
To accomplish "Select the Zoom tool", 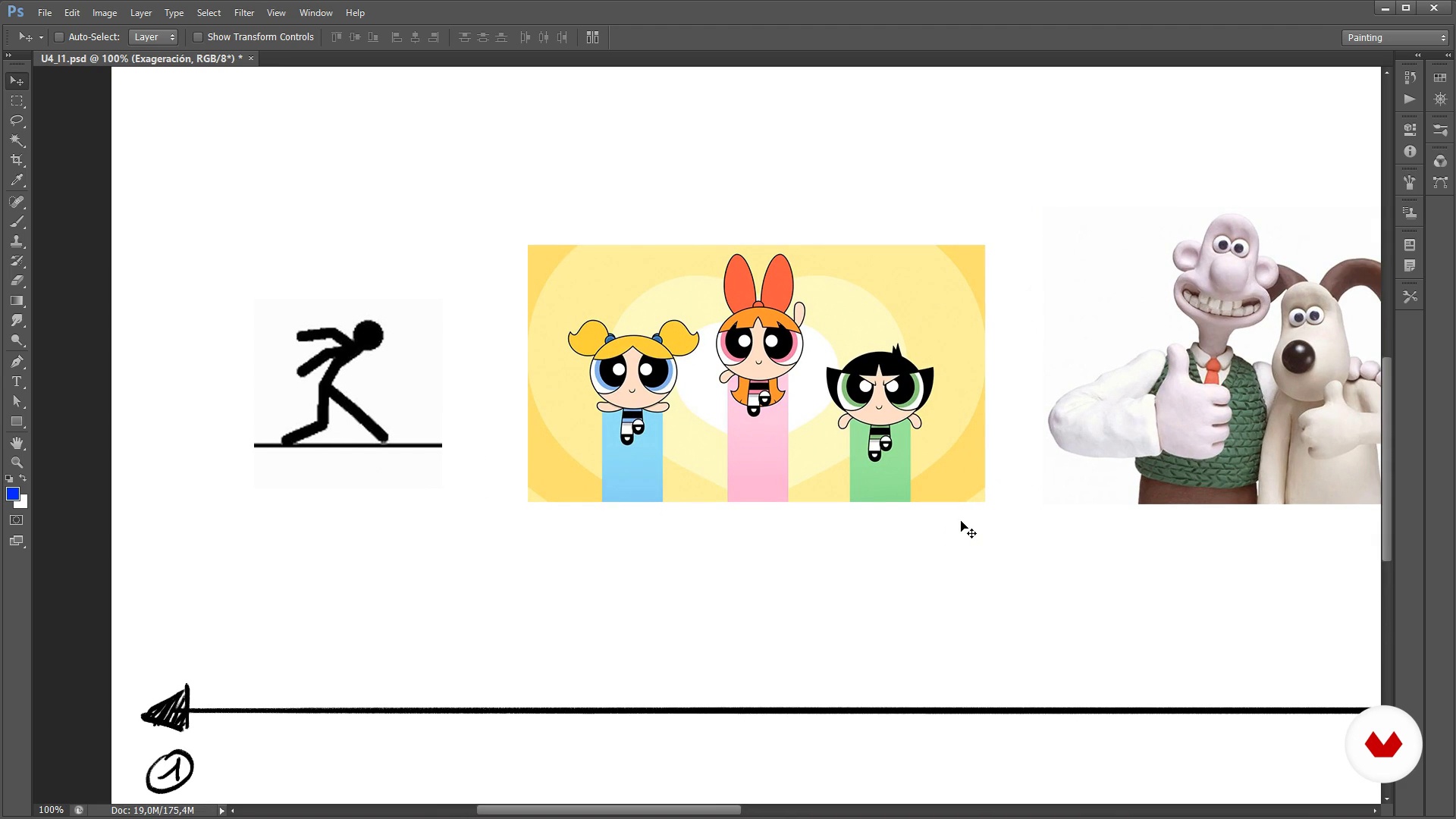I will (17, 463).
